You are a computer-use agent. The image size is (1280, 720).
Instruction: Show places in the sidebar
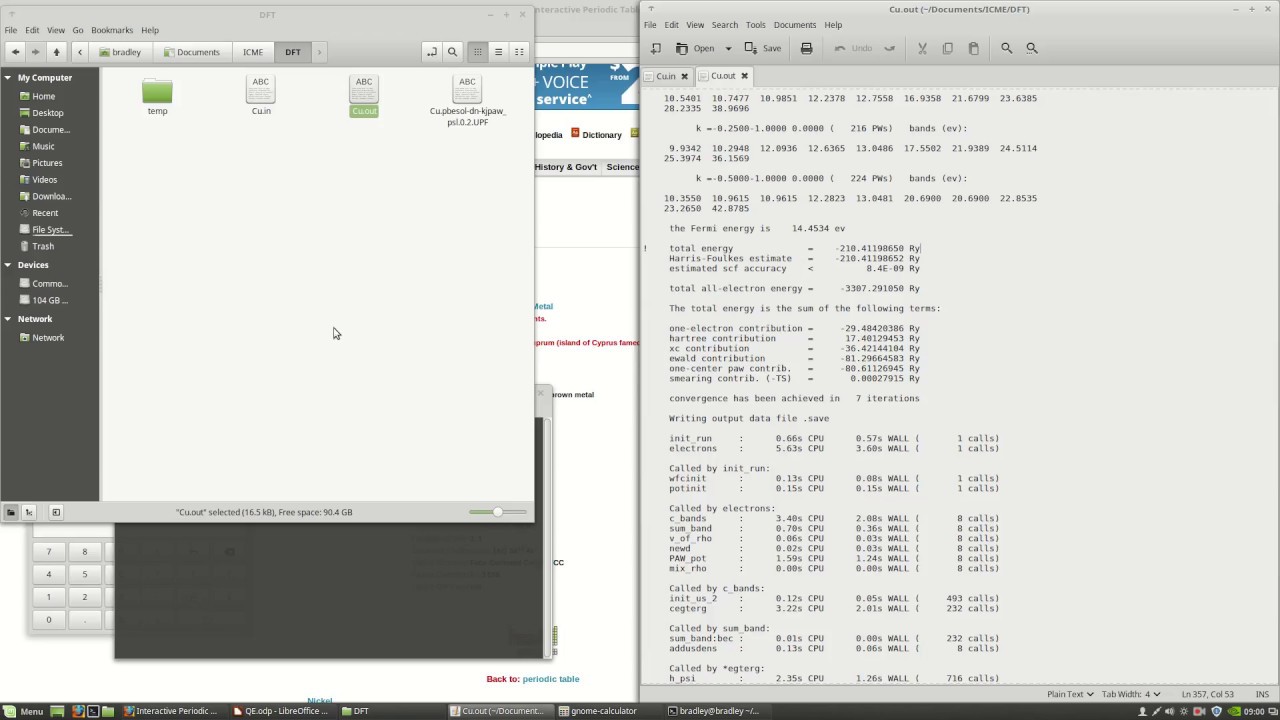(10, 512)
